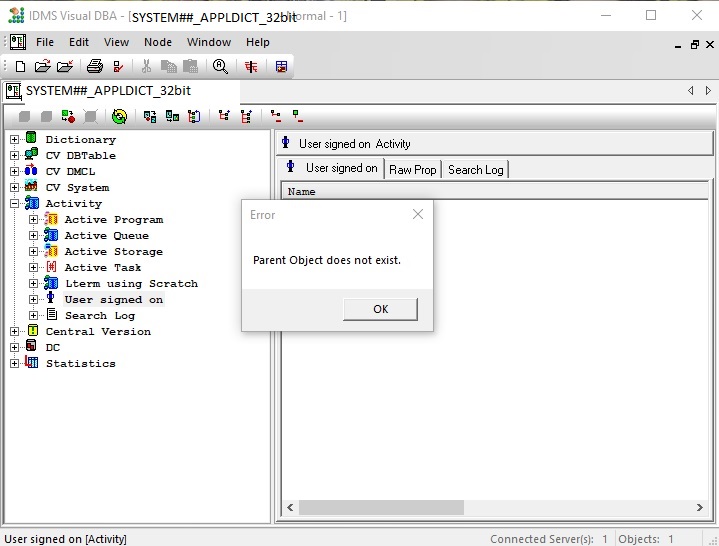The image size is (719, 546).
Task: Click the Statistics icon in tree
Action: click(x=31, y=363)
